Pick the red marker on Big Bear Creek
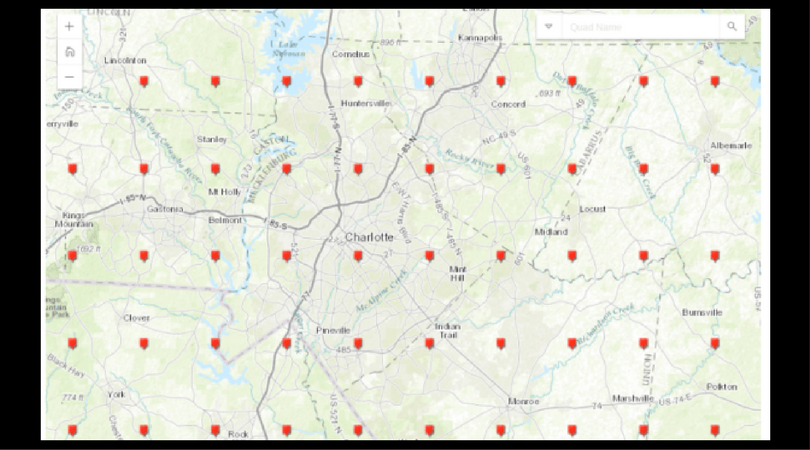 pos(643,169)
